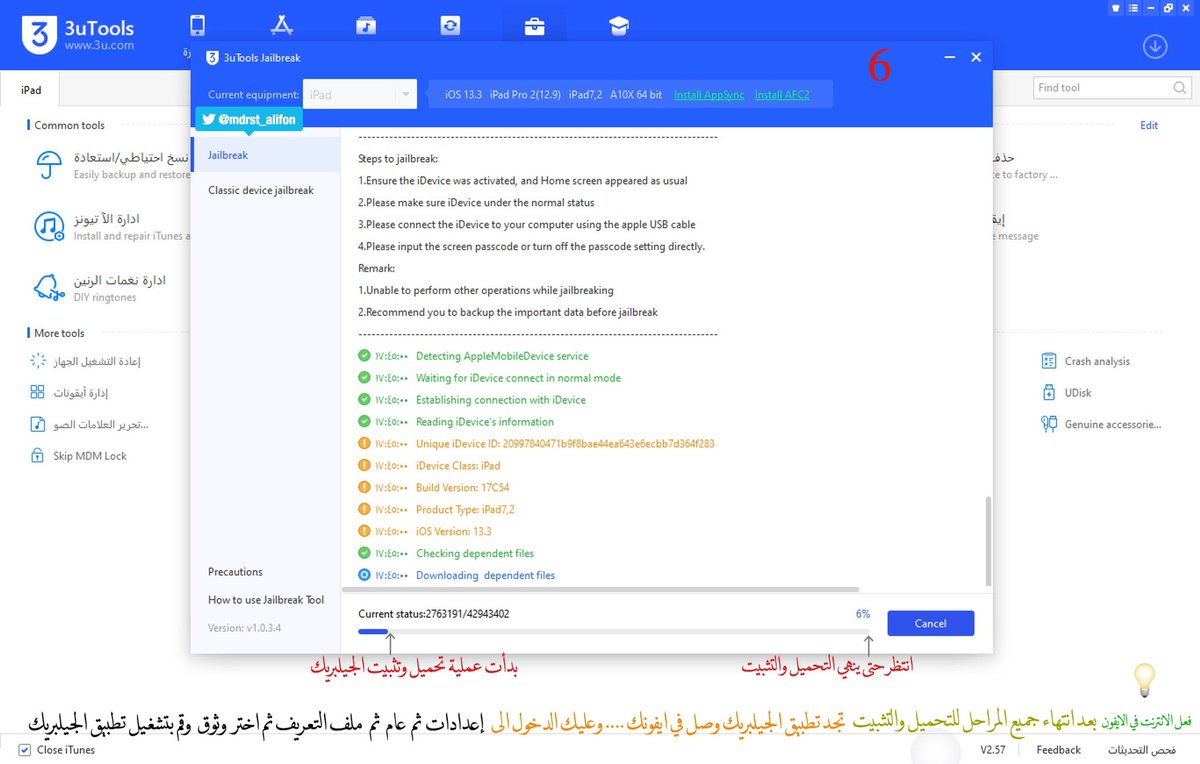
Task: Open the iDevice phone icon tab
Action: pyautogui.click(x=198, y=26)
